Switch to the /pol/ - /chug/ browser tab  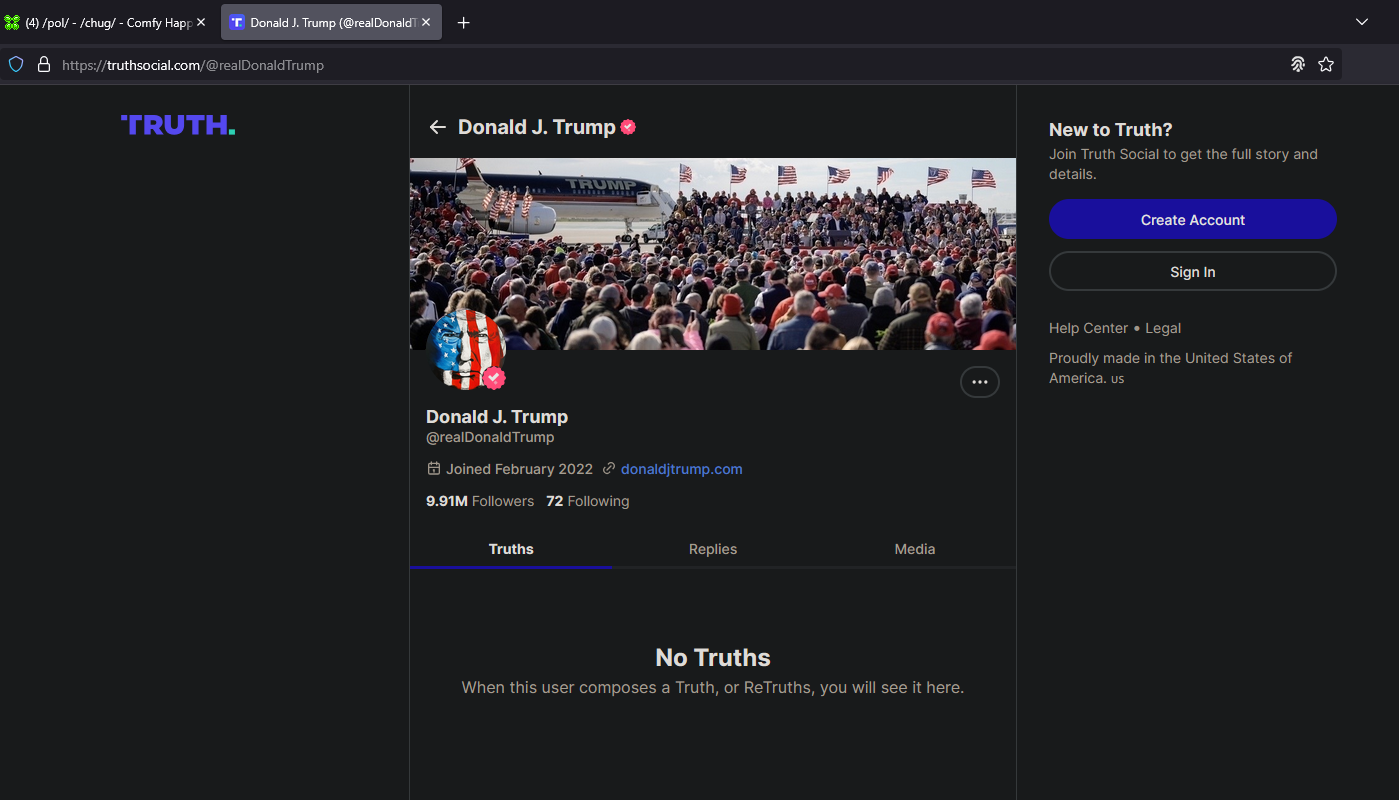click(105, 22)
